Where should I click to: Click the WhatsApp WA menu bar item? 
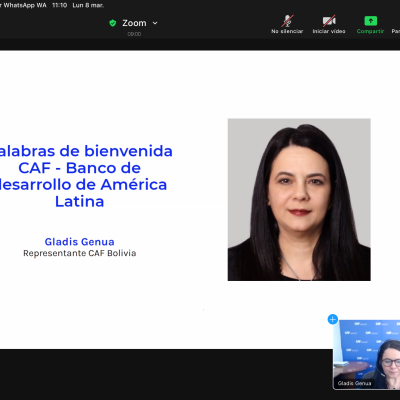pos(25,5)
